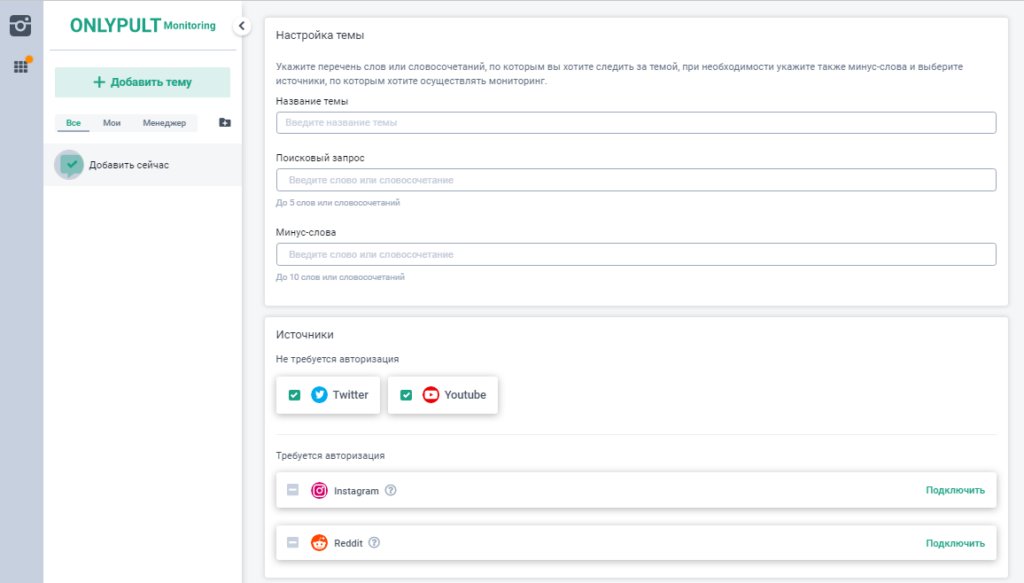The height and width of the screenshot is (583, 1024).
Task: Click Подключить link for Instagram
Action: click(x=954, y=491)
